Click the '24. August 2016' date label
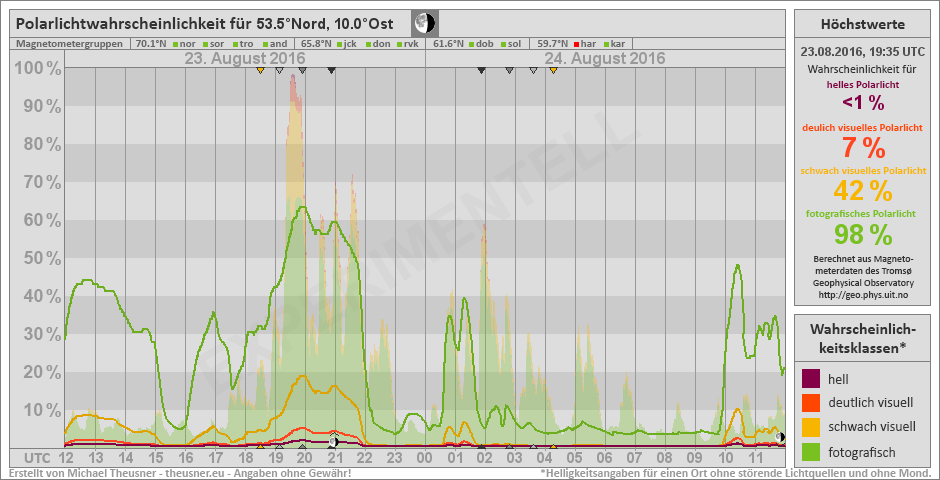The height and width of the screenshot is (480, 940). 606,59
